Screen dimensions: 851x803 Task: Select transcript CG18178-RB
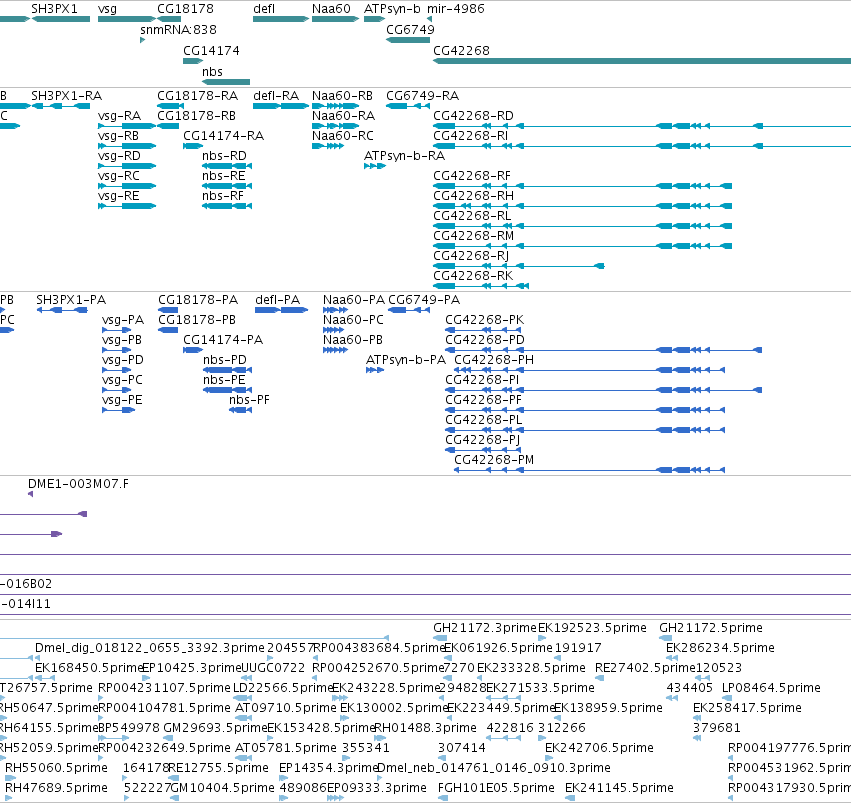196,116
